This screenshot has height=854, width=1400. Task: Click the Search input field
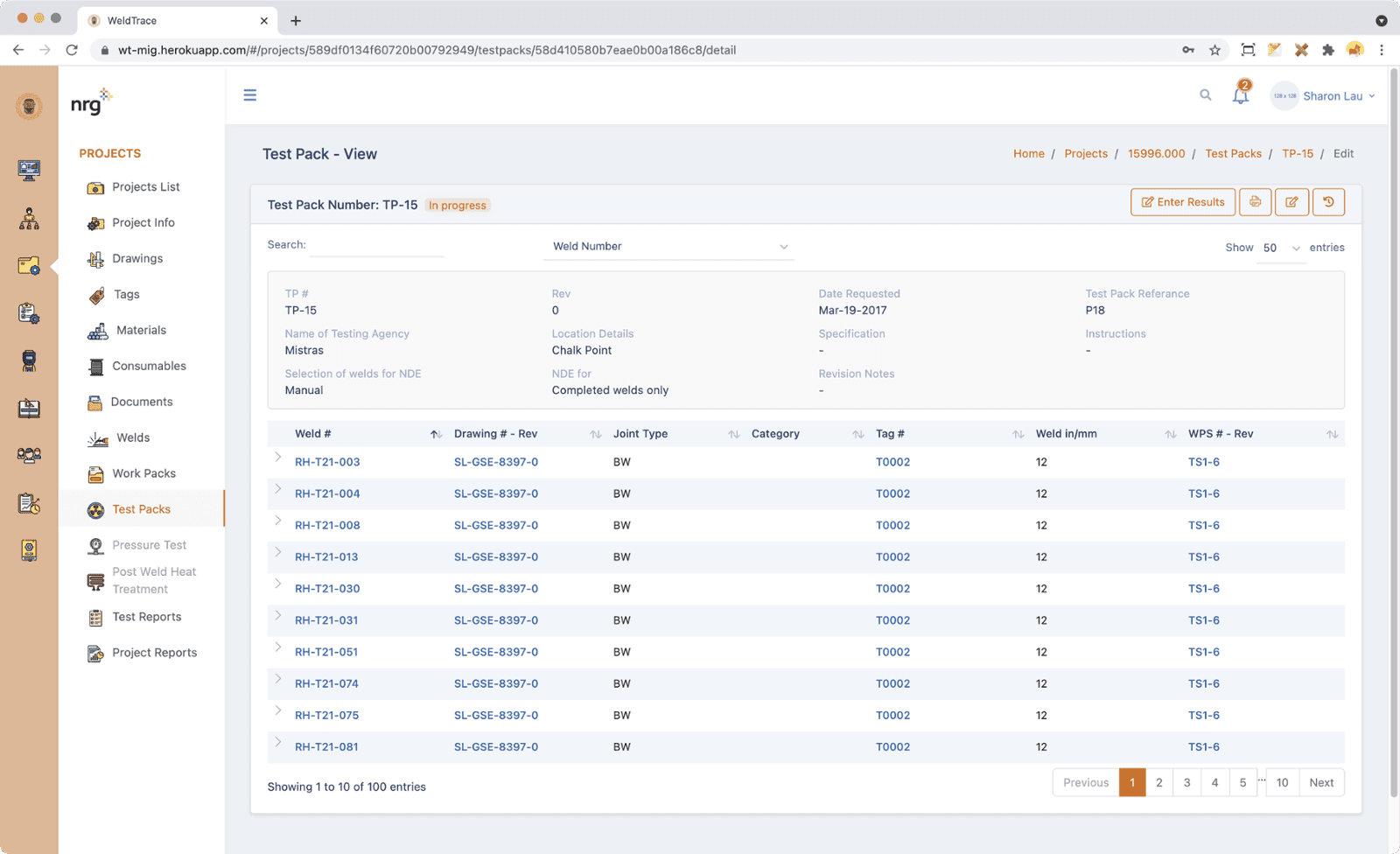(x=376, y=246)
